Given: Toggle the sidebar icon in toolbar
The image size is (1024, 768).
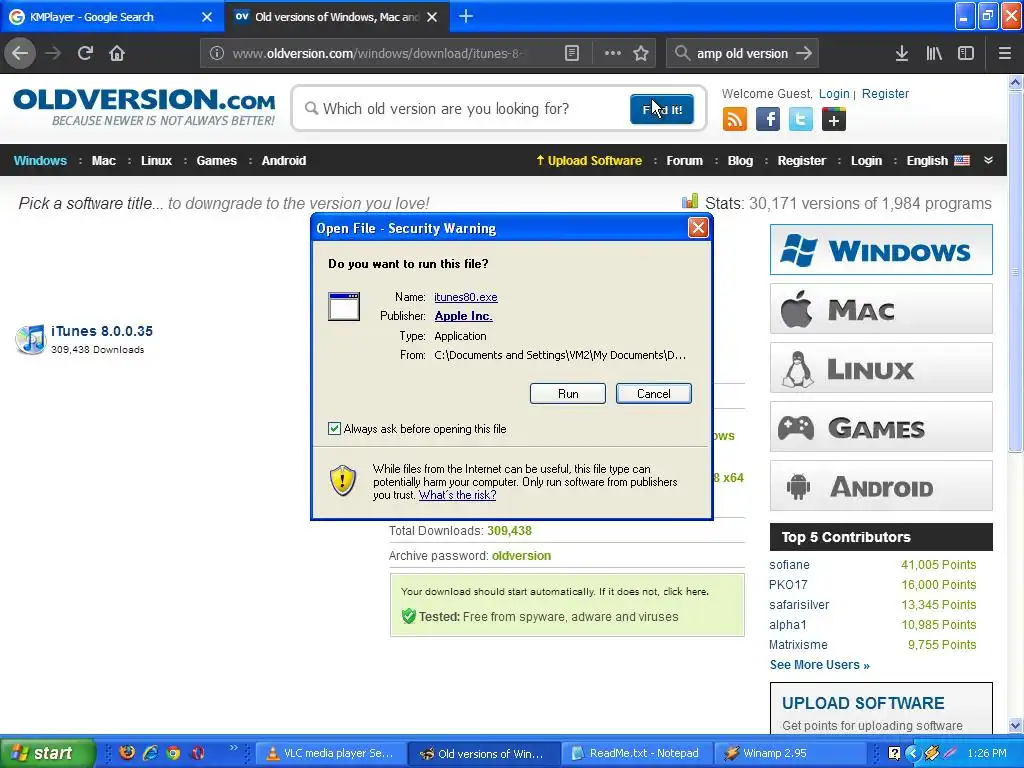Looking at the screenshot, I should pyautogui.click(x=966, y=54).
